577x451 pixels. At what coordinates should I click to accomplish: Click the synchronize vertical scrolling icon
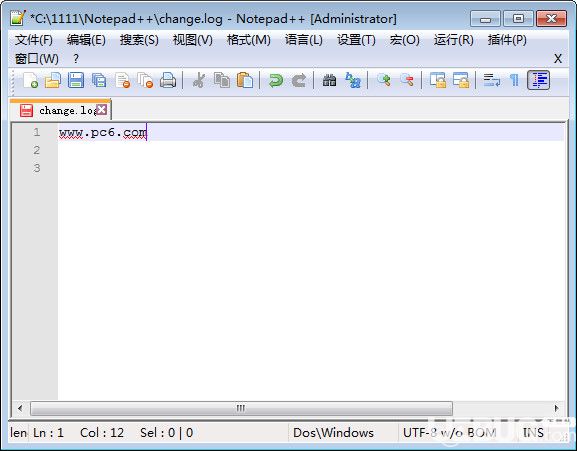click(438, 80)
